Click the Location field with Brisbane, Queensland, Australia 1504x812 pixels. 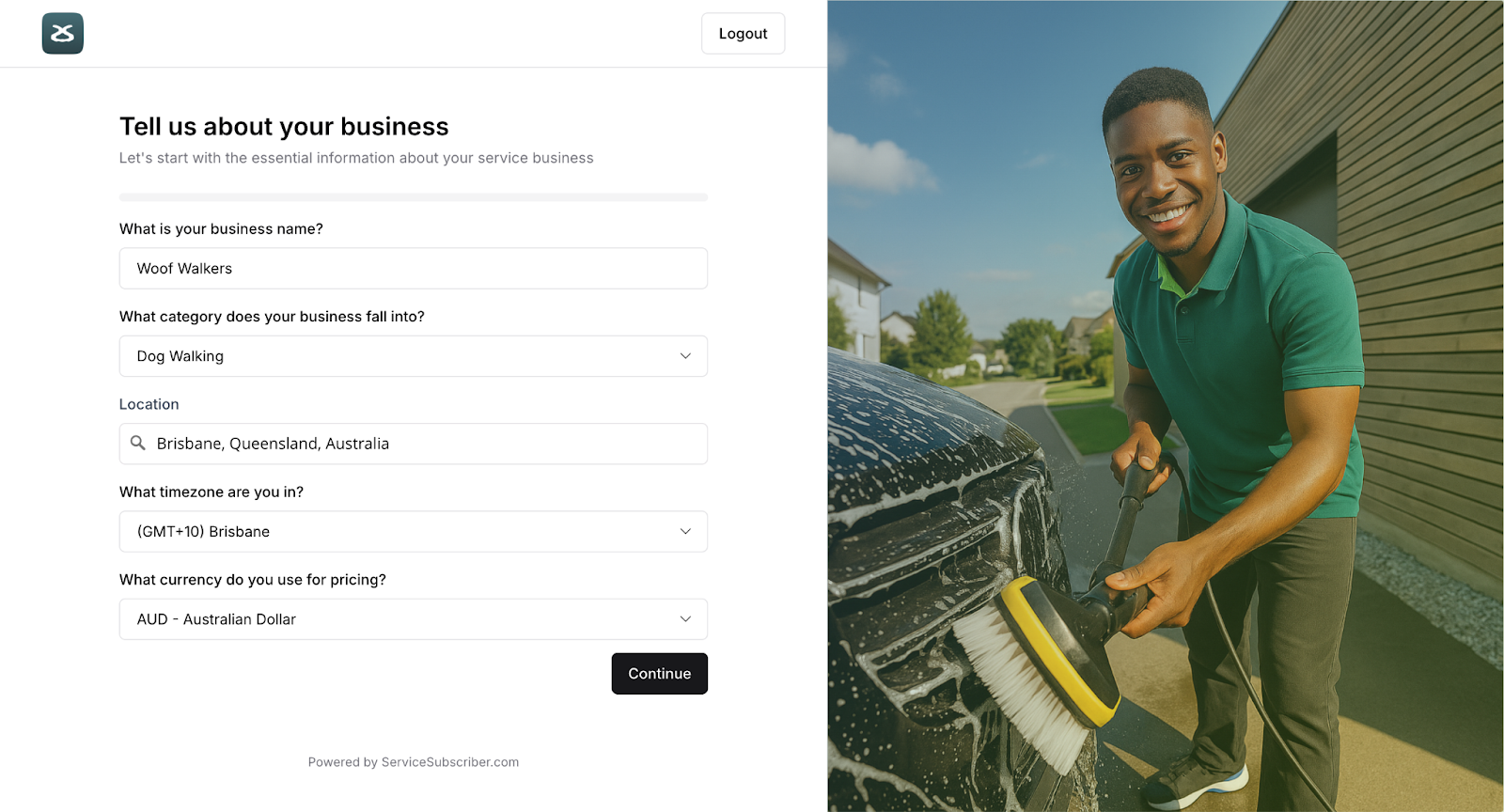click(414, 444)
